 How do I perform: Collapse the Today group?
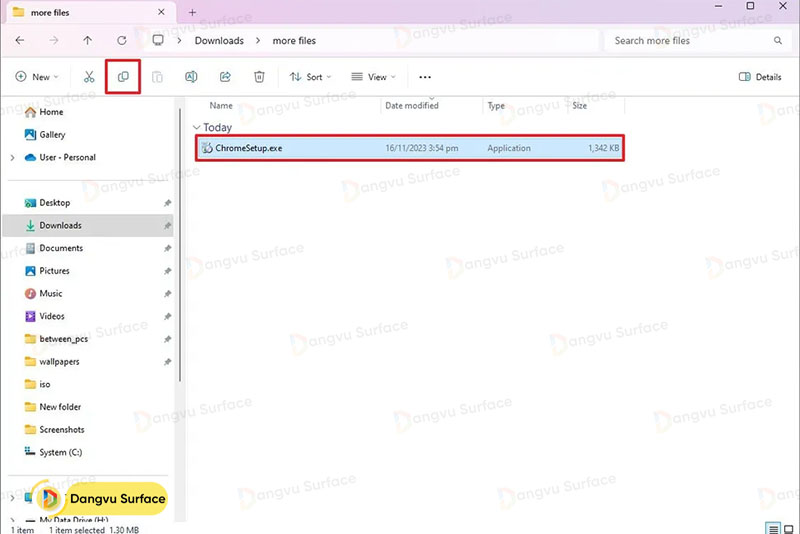(x=197, y=127)
